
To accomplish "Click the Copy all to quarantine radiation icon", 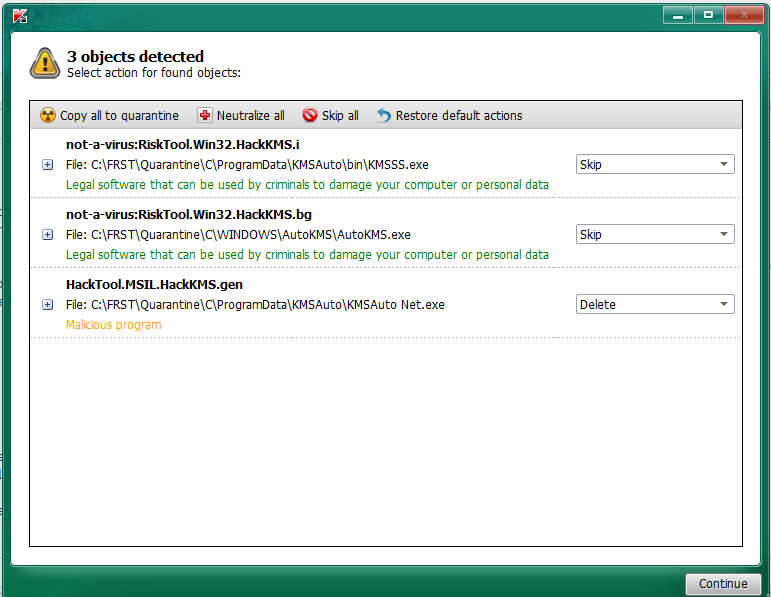I will [48, 116].
